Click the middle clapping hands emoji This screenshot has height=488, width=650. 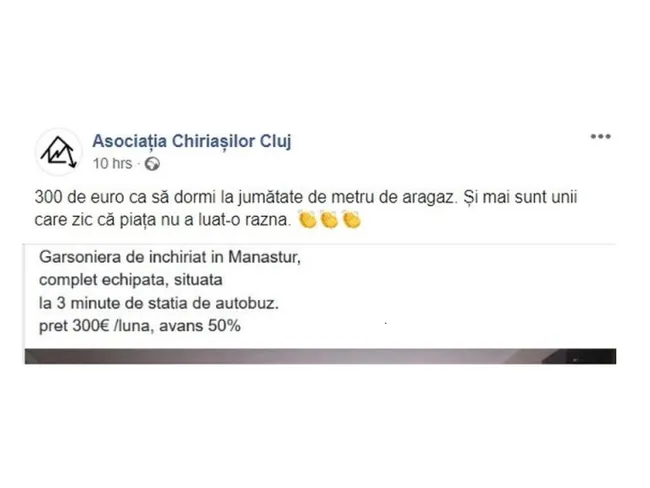330,220
